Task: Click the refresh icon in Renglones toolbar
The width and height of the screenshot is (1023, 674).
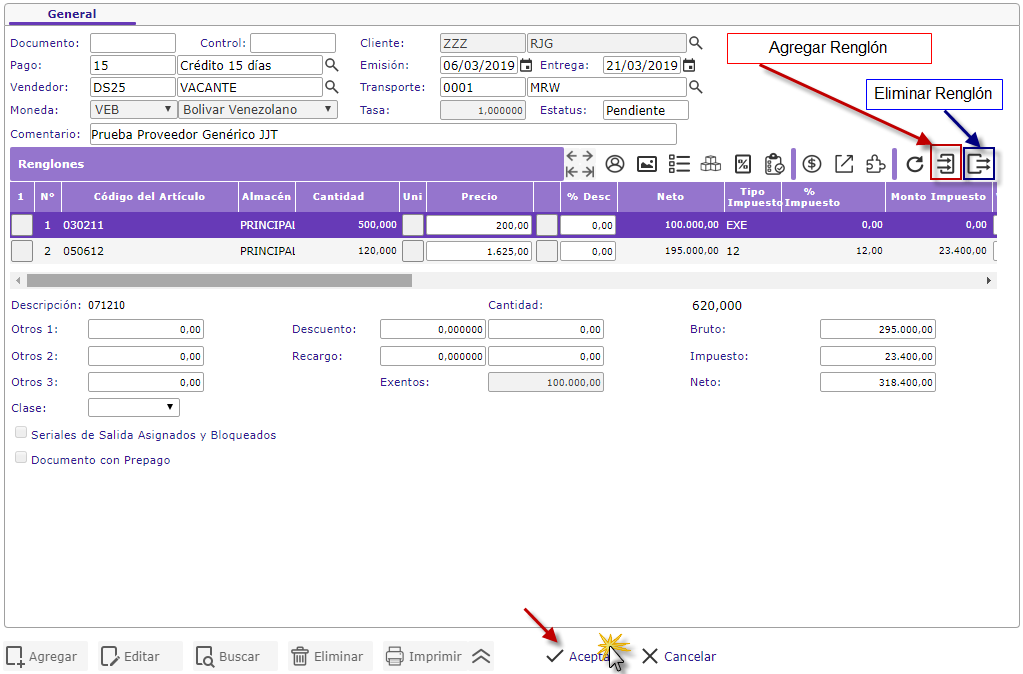Action: click(914, 164)
